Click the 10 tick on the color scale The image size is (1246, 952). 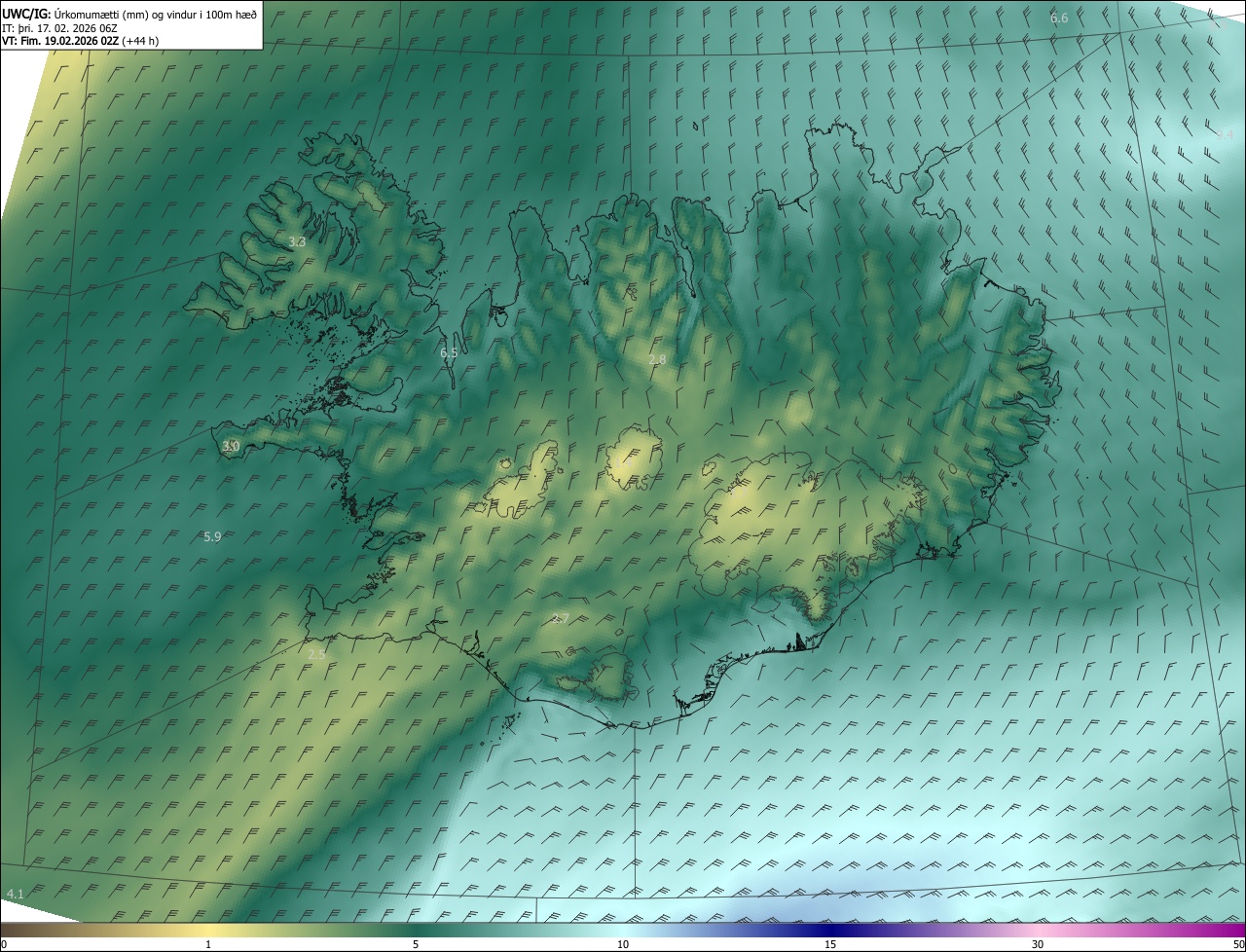tap(623, 944)
